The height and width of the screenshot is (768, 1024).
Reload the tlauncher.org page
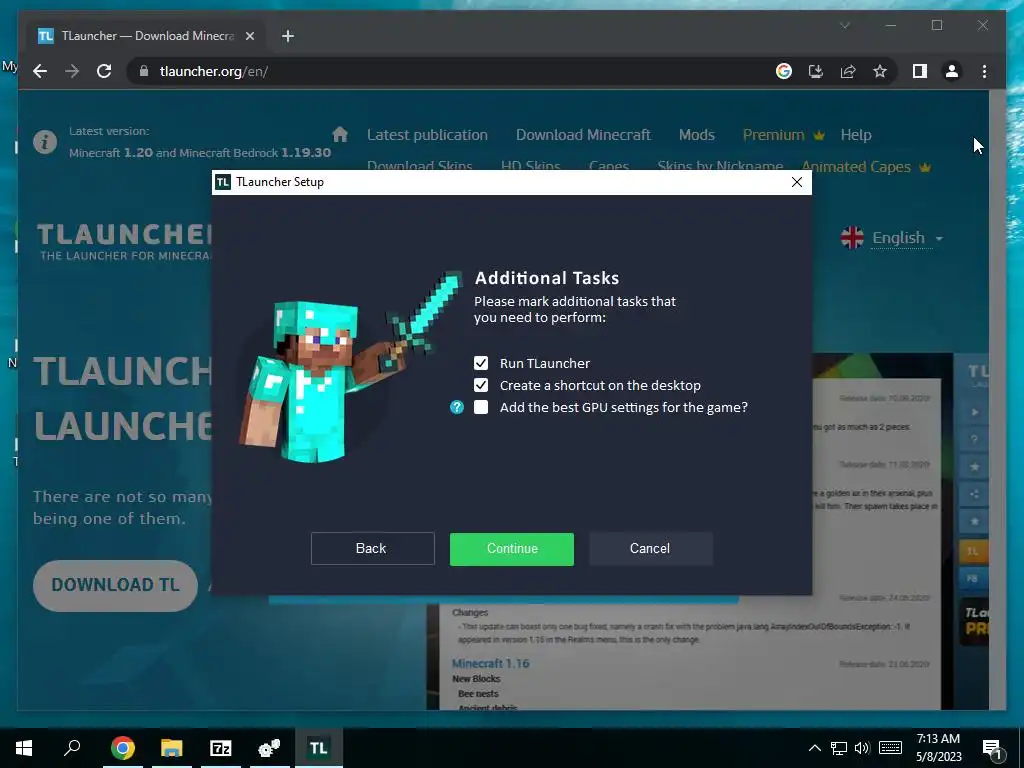104,71
